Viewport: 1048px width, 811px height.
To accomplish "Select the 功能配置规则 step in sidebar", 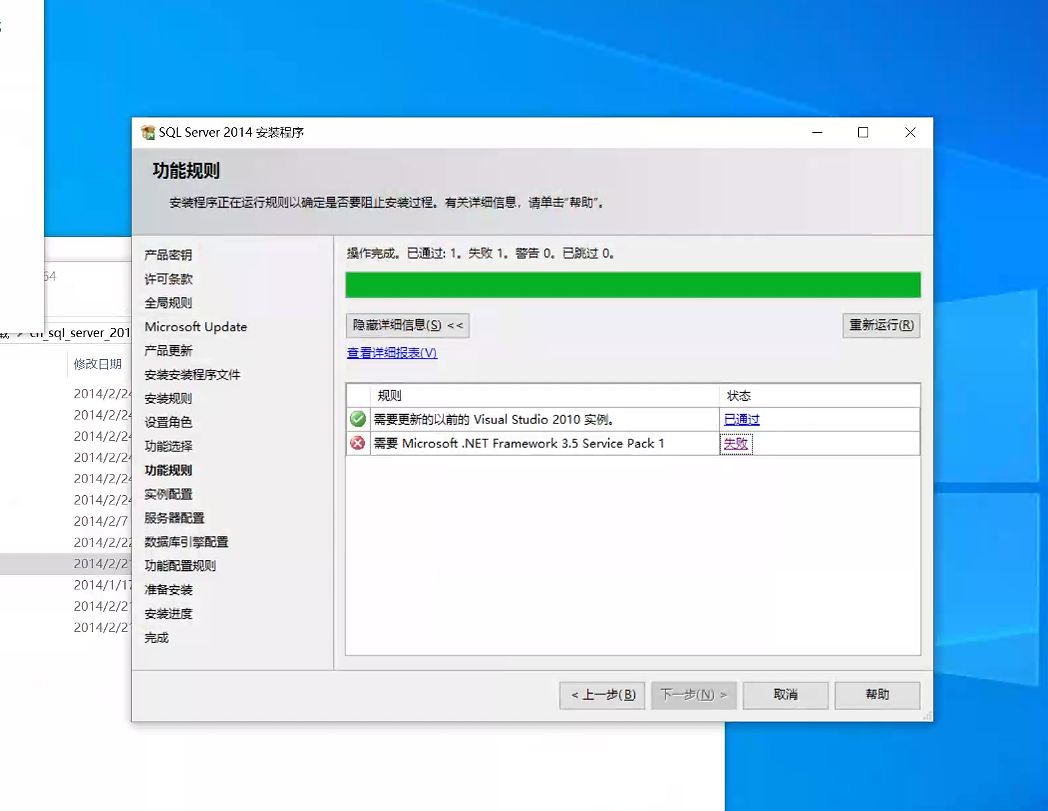I will (180, 566).
